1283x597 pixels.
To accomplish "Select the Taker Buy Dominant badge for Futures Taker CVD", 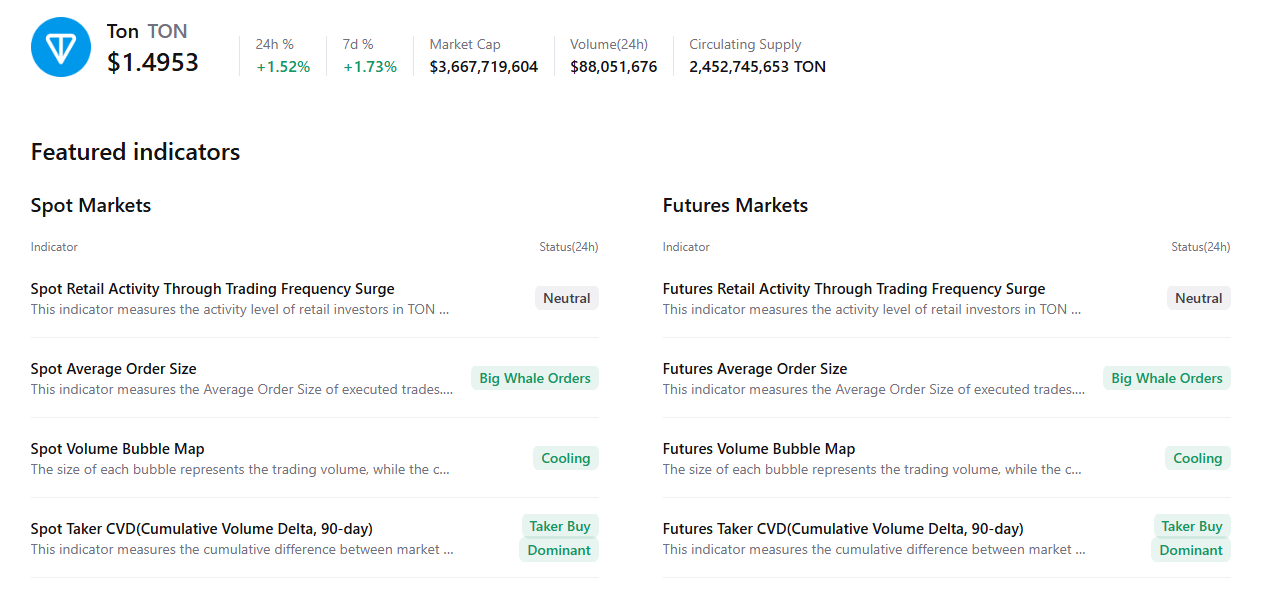I will 1190,537.
